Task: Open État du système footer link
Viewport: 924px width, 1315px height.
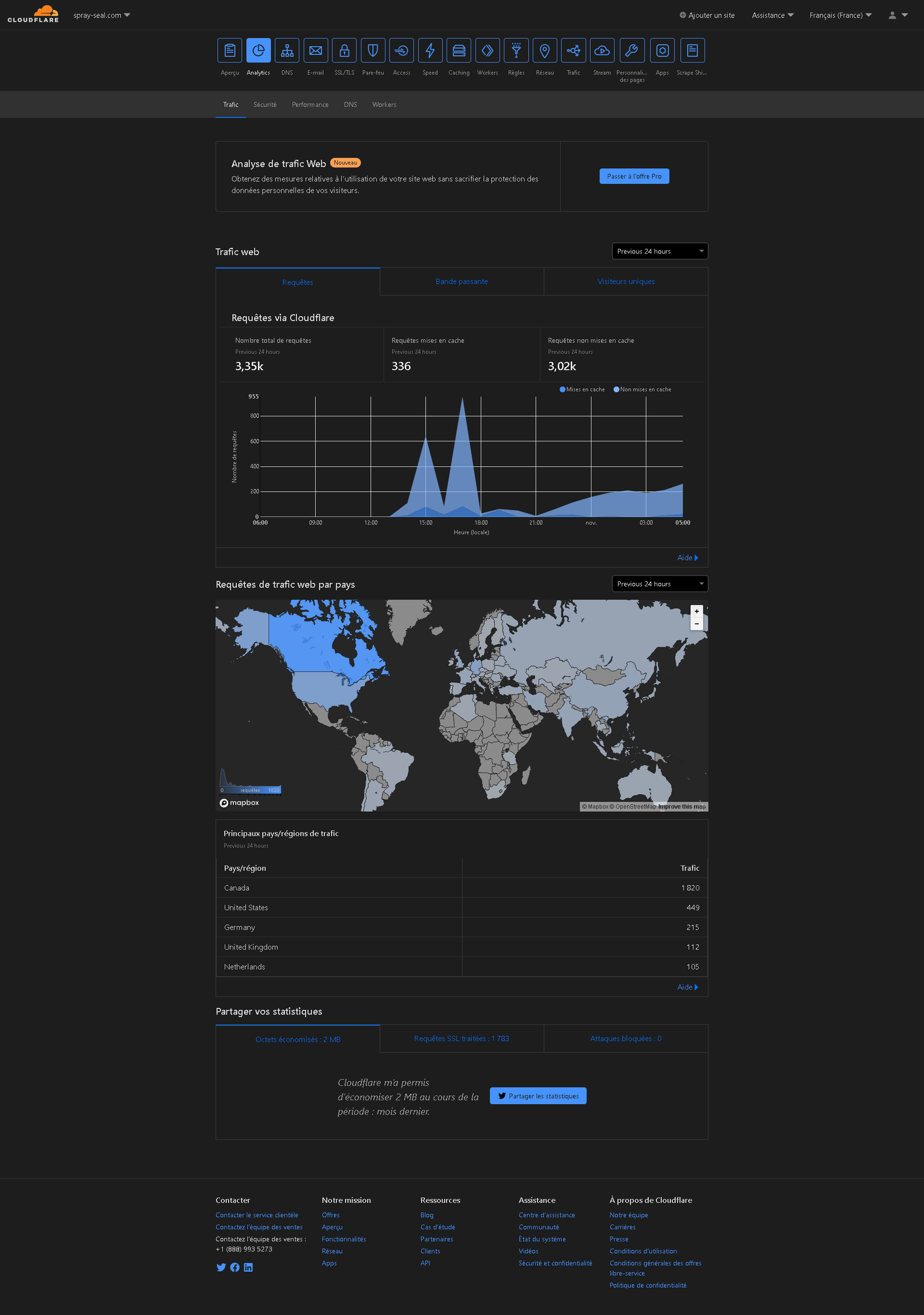Action: point(542,1239)
